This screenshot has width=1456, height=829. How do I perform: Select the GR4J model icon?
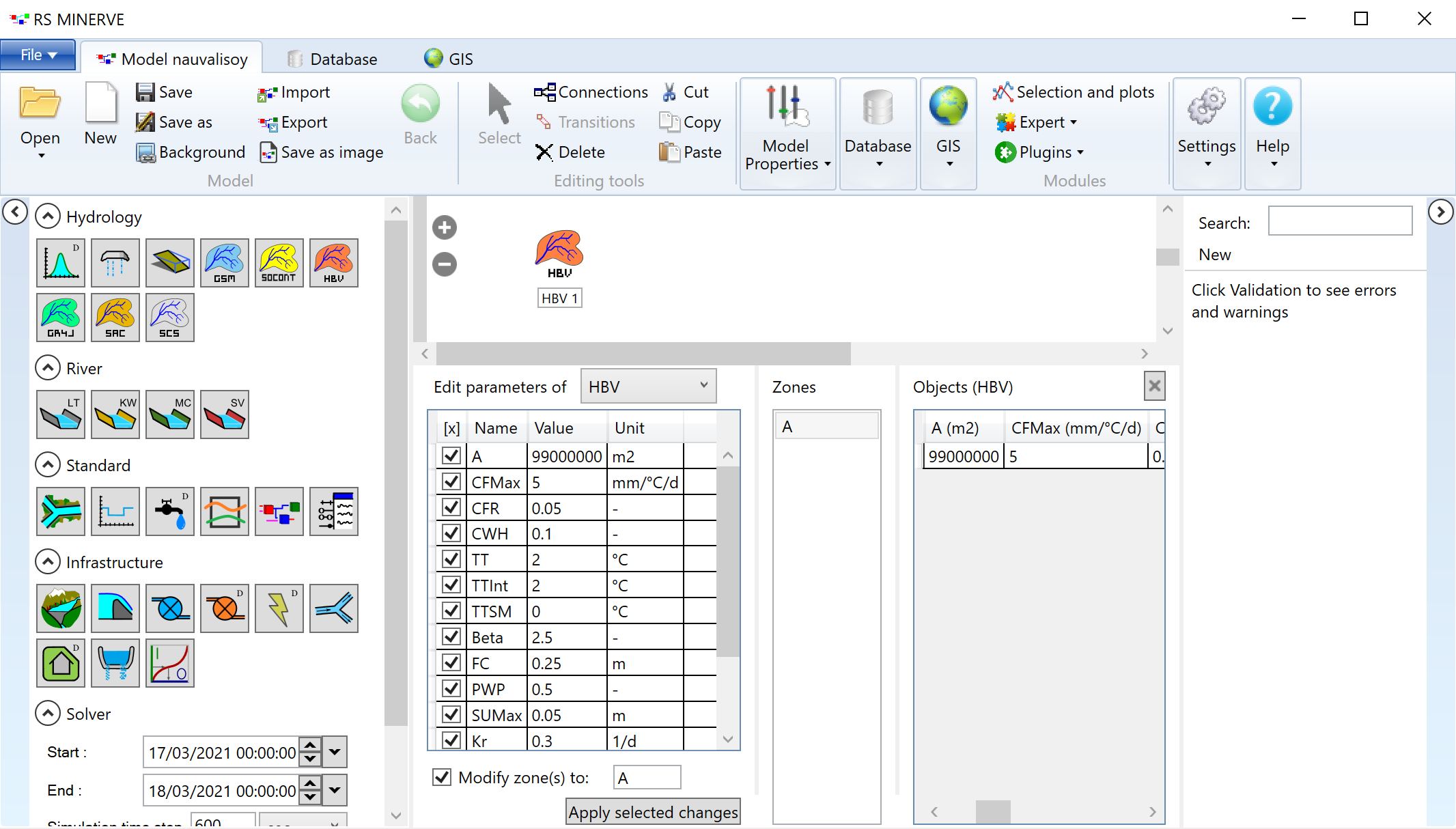pos(61,318)
